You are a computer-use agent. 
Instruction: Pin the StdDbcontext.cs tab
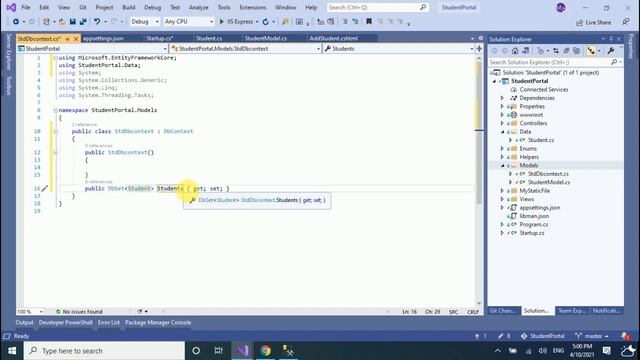coord(67,39)
